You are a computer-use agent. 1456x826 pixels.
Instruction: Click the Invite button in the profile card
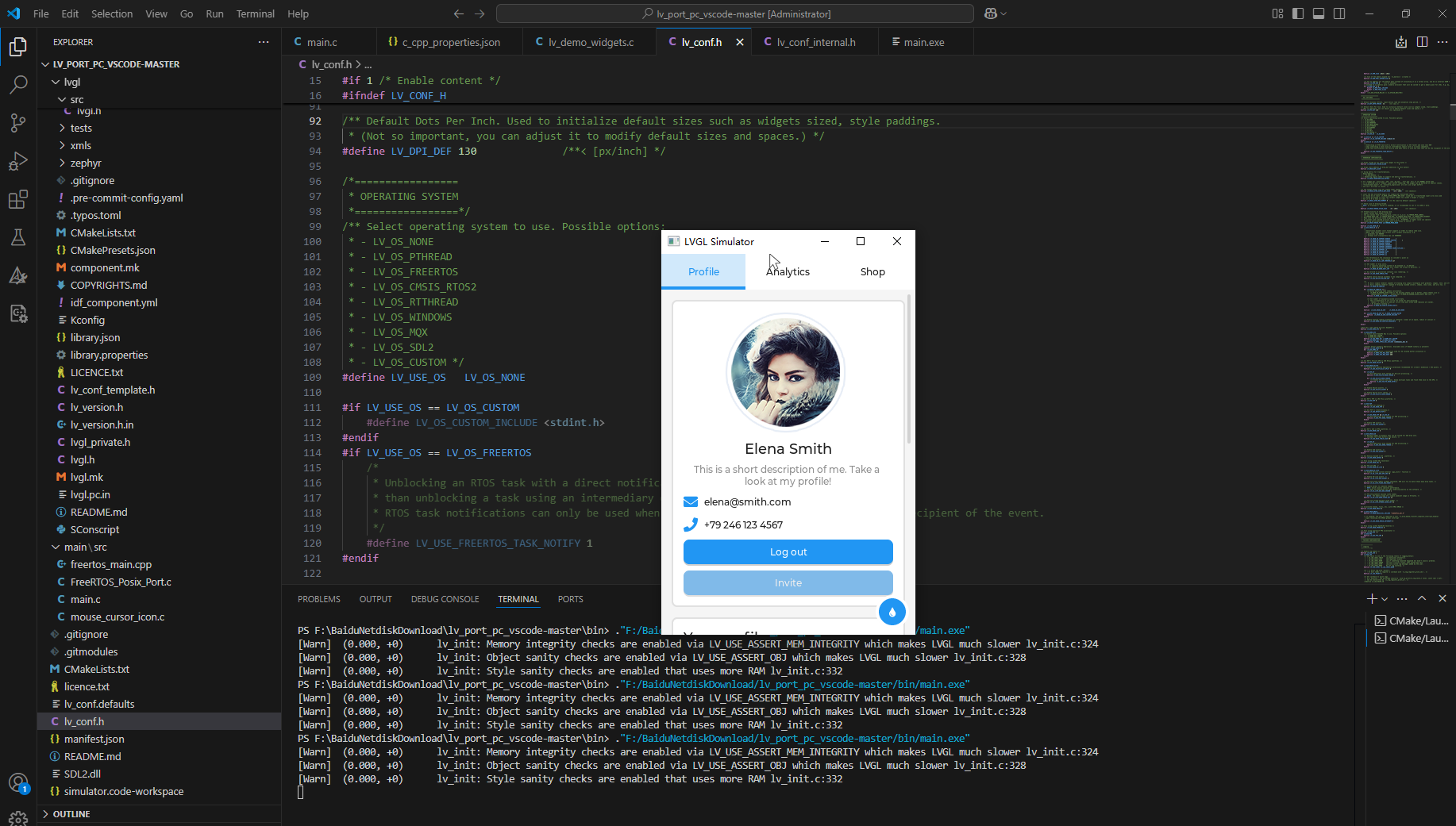[787, 582]
